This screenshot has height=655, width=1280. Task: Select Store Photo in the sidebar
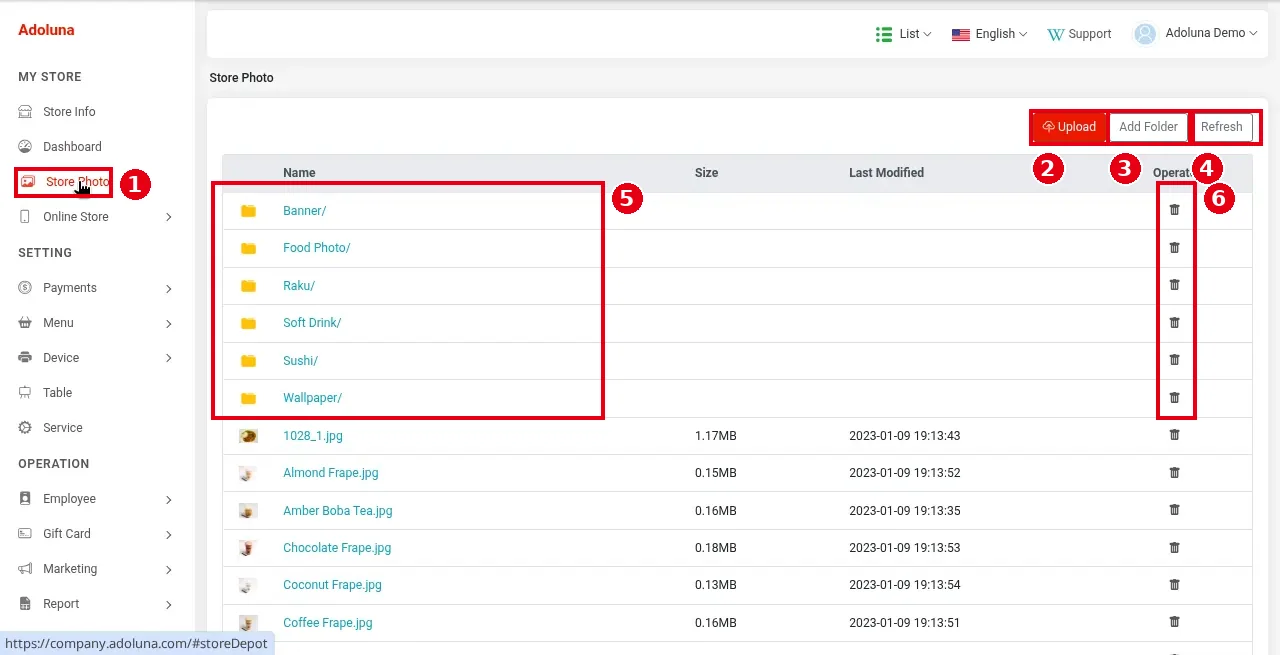coord(77,182)
